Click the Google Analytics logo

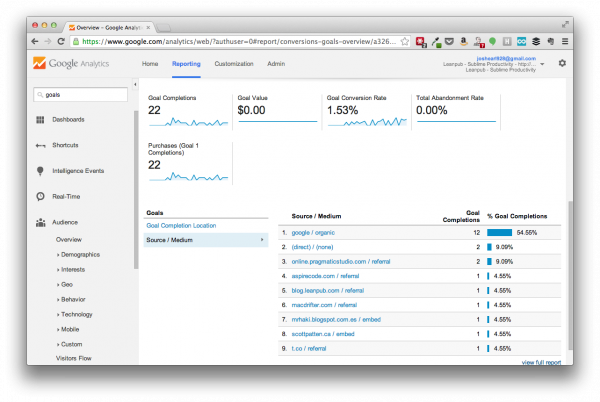coord(71,63)
